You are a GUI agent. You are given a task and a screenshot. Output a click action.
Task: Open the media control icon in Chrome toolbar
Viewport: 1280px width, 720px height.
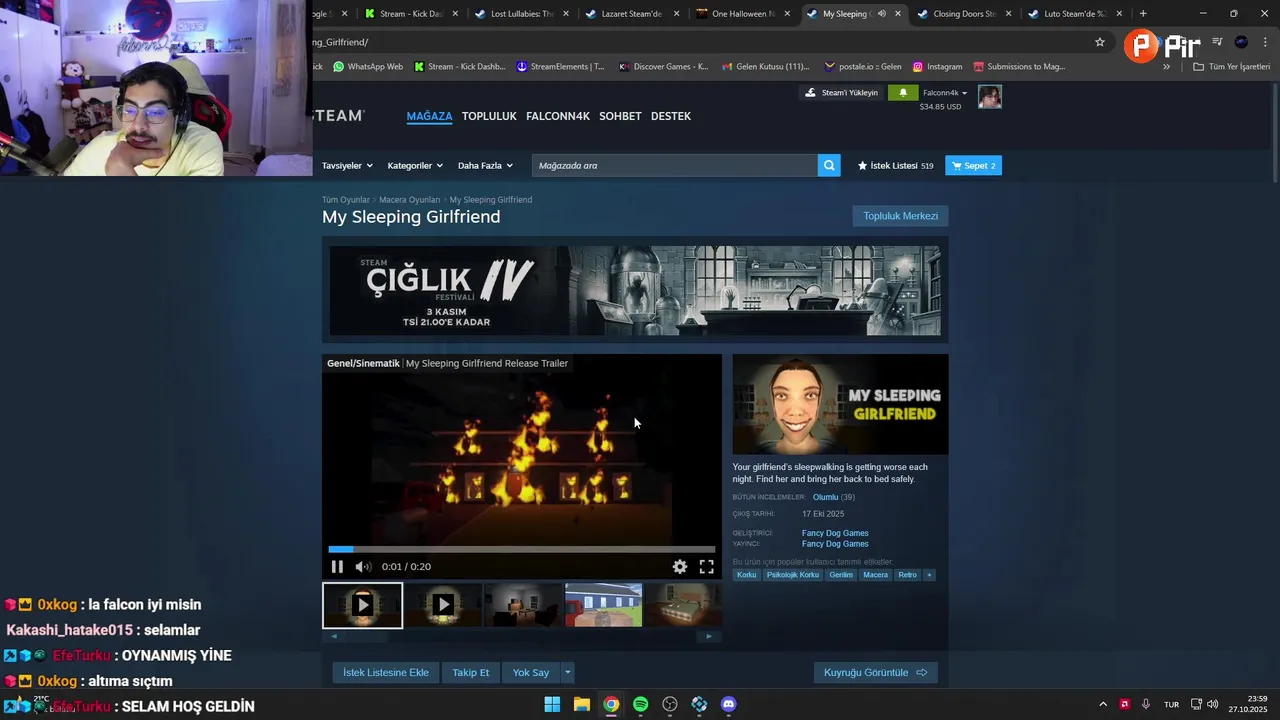[1217, 42]
